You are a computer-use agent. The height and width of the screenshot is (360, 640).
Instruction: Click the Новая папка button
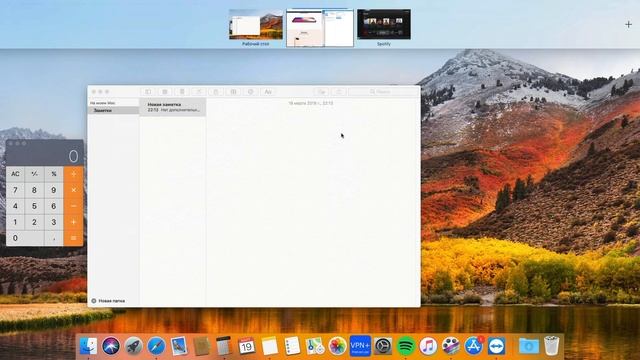coord(108,301)
